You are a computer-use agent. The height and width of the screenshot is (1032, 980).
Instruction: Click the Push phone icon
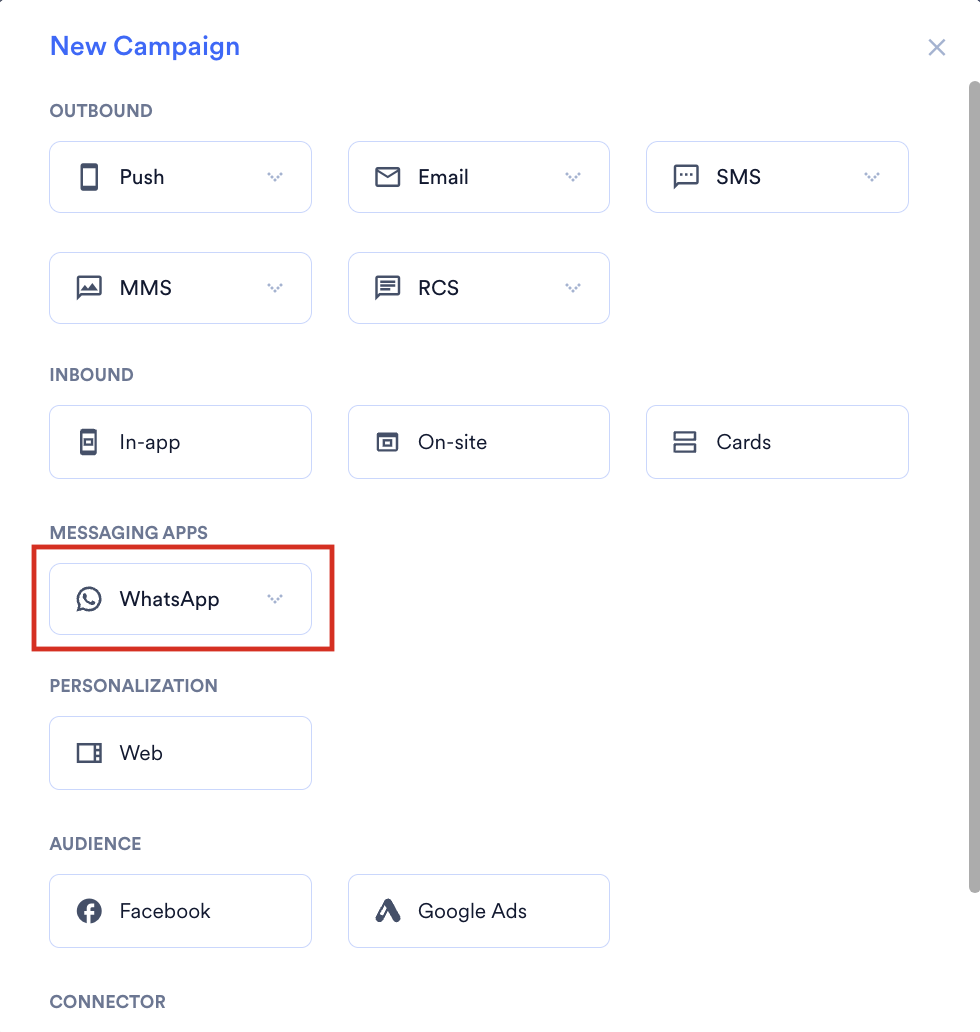(89, 177)
